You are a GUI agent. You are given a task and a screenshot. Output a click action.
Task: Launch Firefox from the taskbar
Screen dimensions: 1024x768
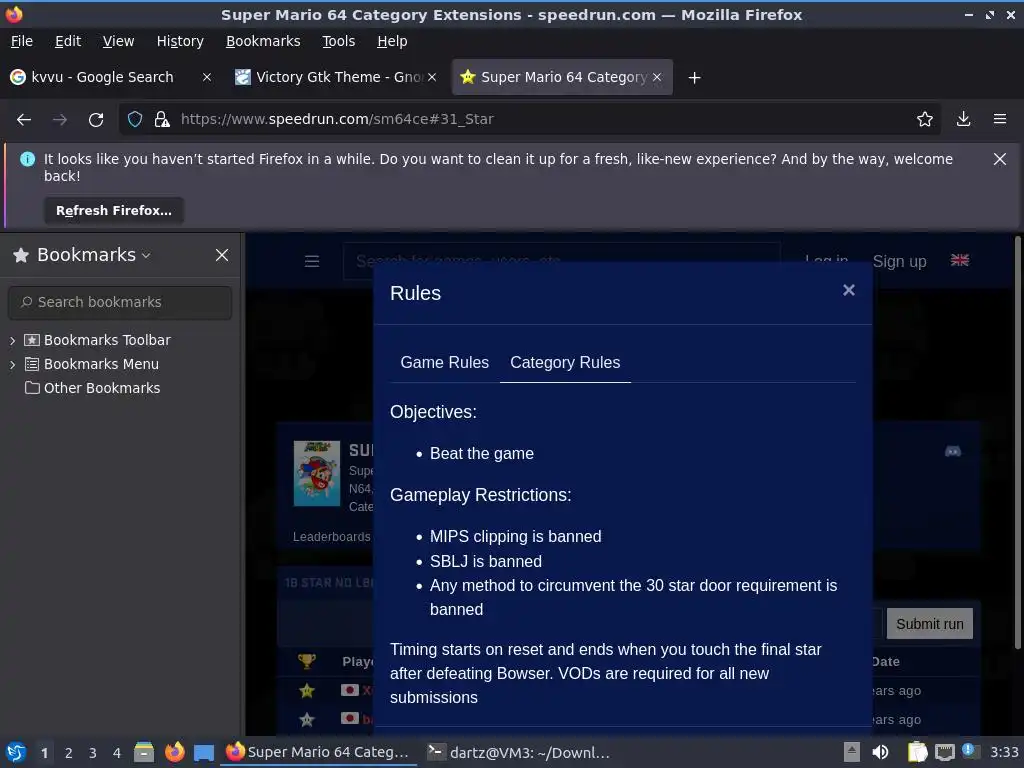(174, 752)
